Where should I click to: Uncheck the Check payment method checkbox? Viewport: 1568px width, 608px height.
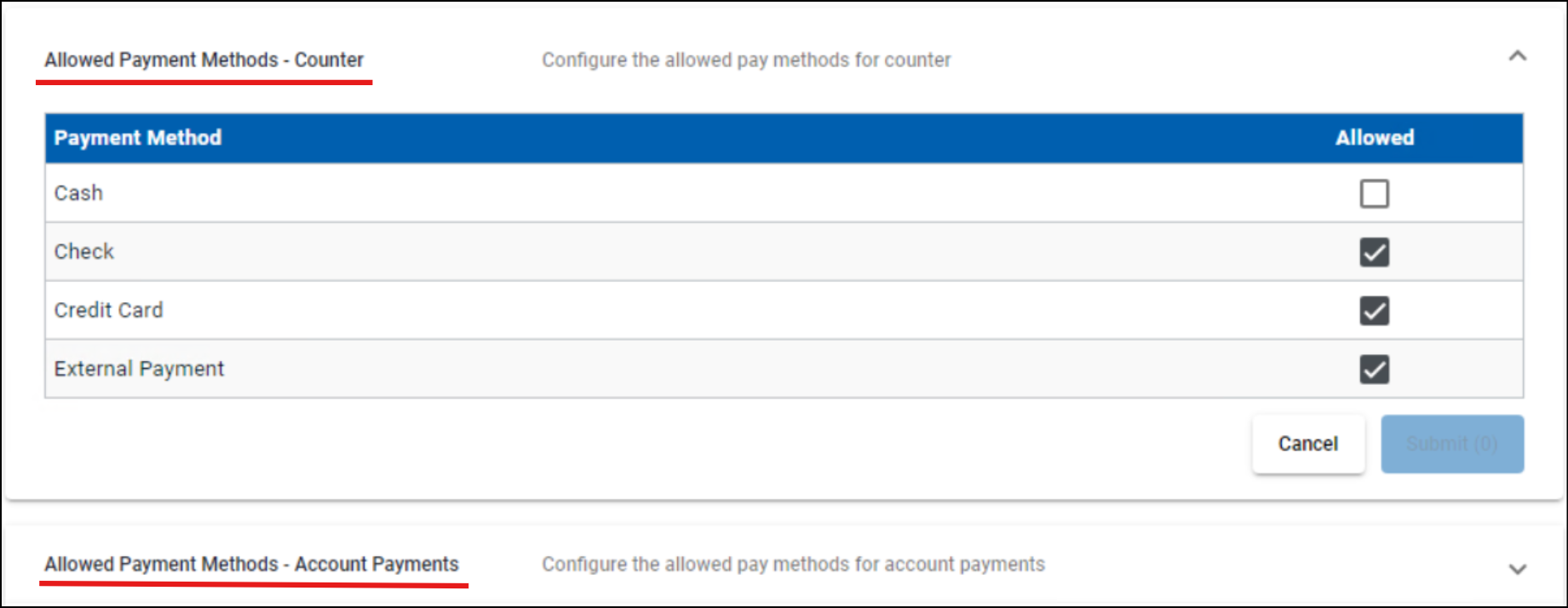point(1374,252)
